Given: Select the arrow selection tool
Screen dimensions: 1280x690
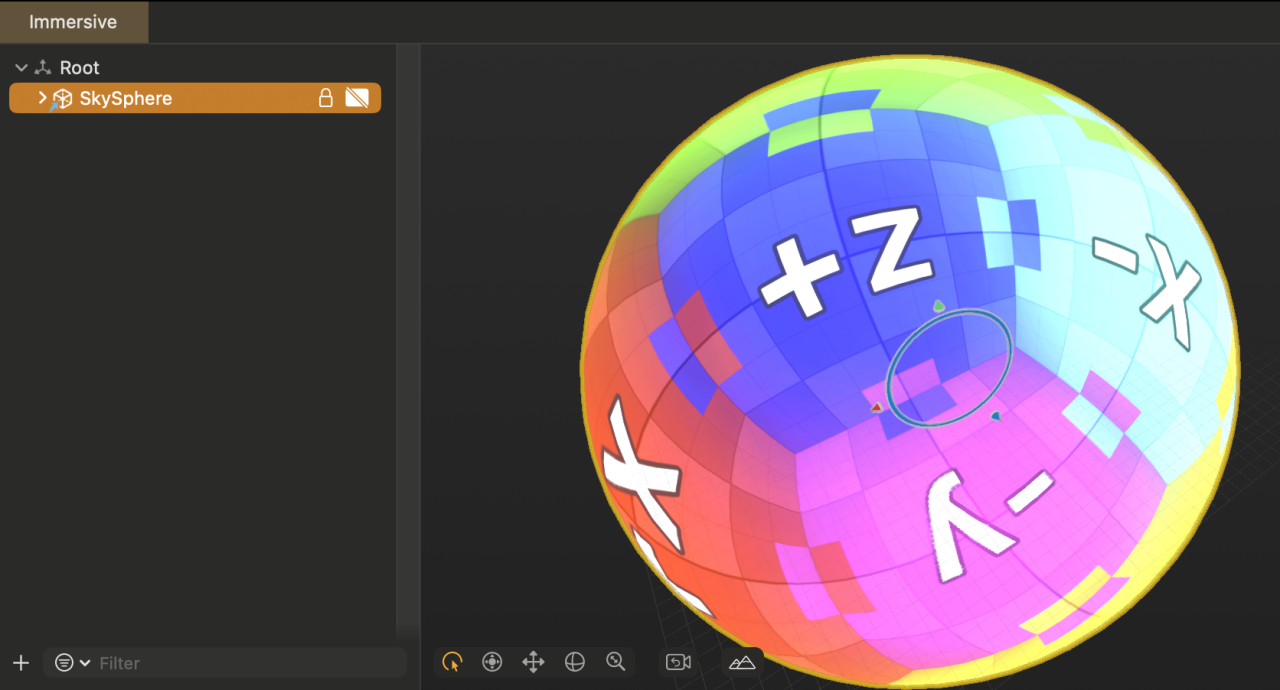Looking at the screenshot, I should [x=452, y=662].
